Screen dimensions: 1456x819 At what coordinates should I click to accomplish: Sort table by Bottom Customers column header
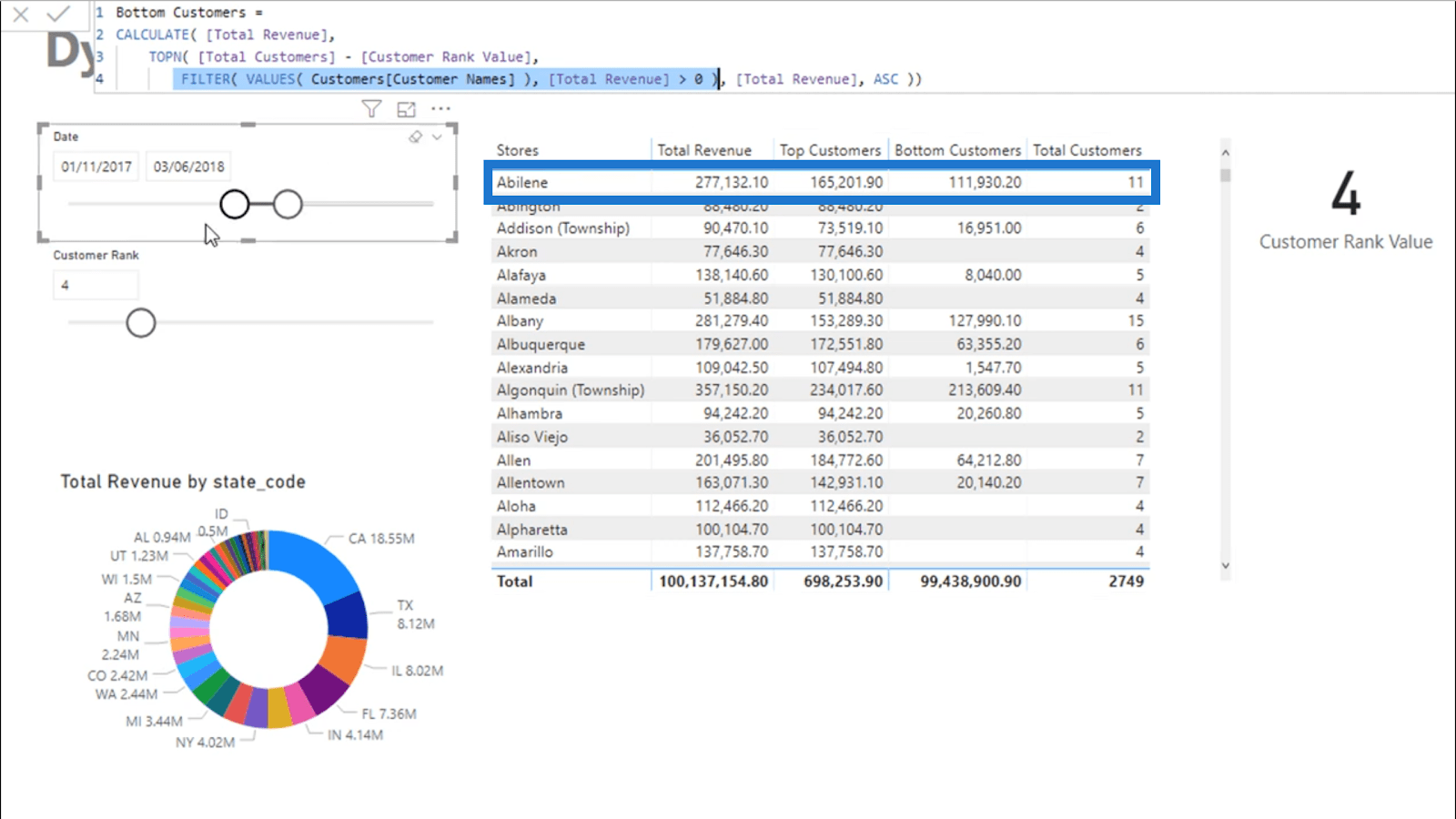click(x=957, y=150)
